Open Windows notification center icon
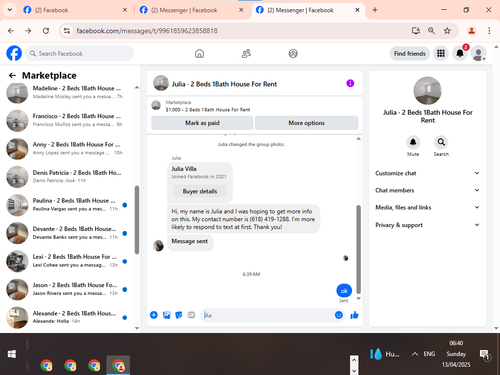Viewport: 500px width, 375px height. [x=484, y=355]
